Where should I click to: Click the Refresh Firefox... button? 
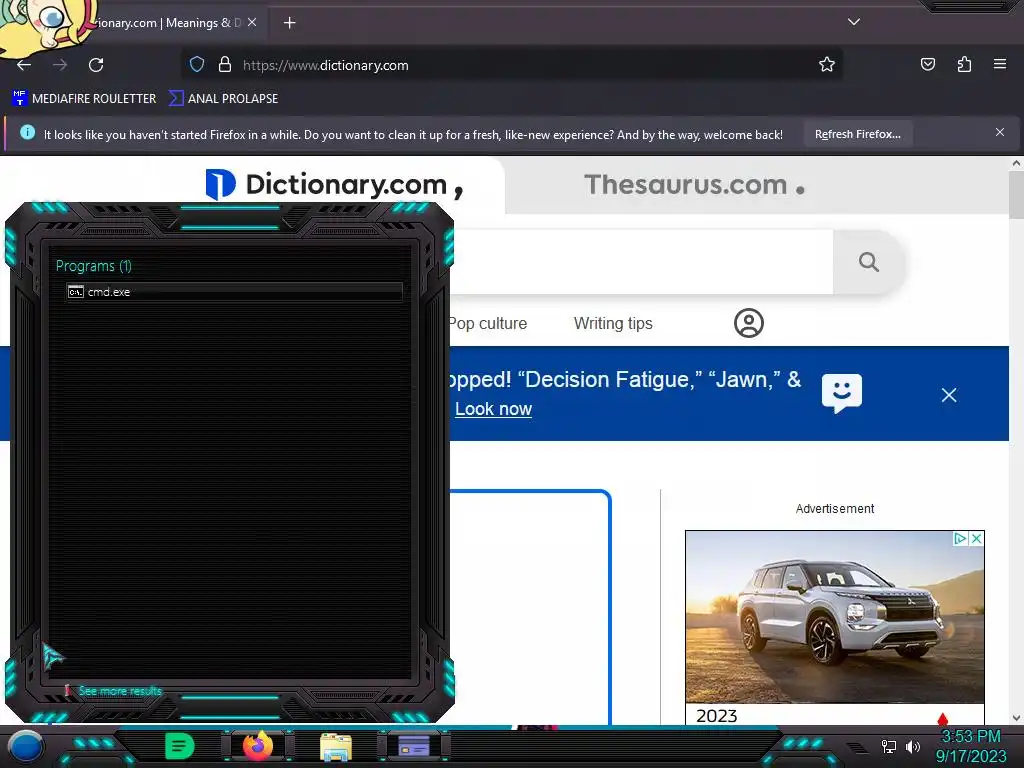[x=857, y=134]
